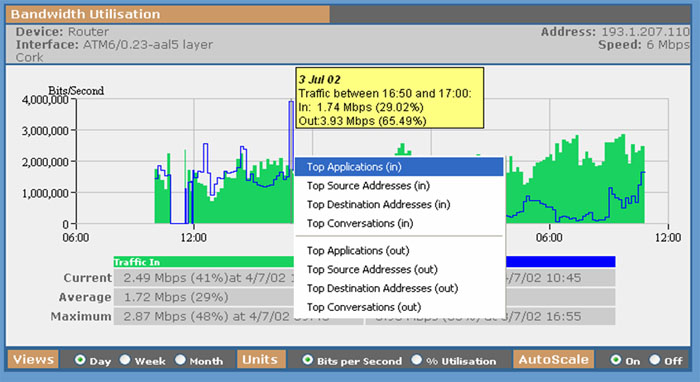700x382 pixels.
Task: Select Bits per Second units
Action: [x=308, y=360]
